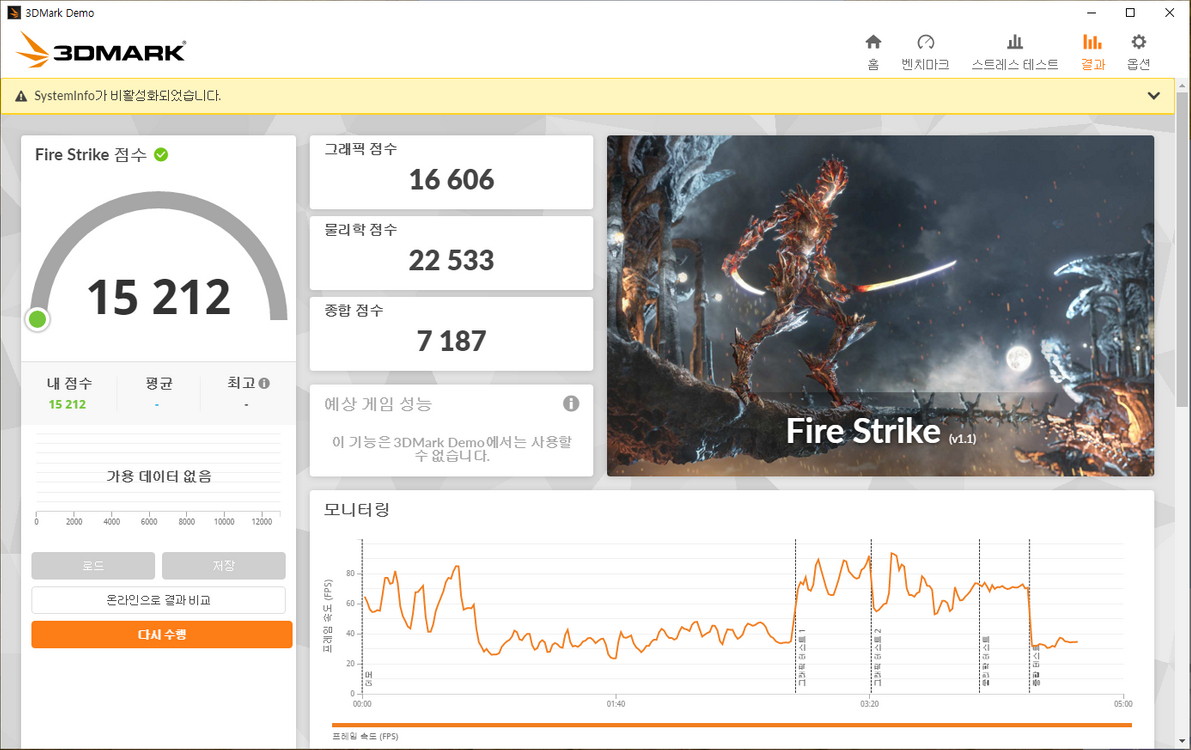
Task: Click the 03:20 time label on chart
Action: [870, 704]
